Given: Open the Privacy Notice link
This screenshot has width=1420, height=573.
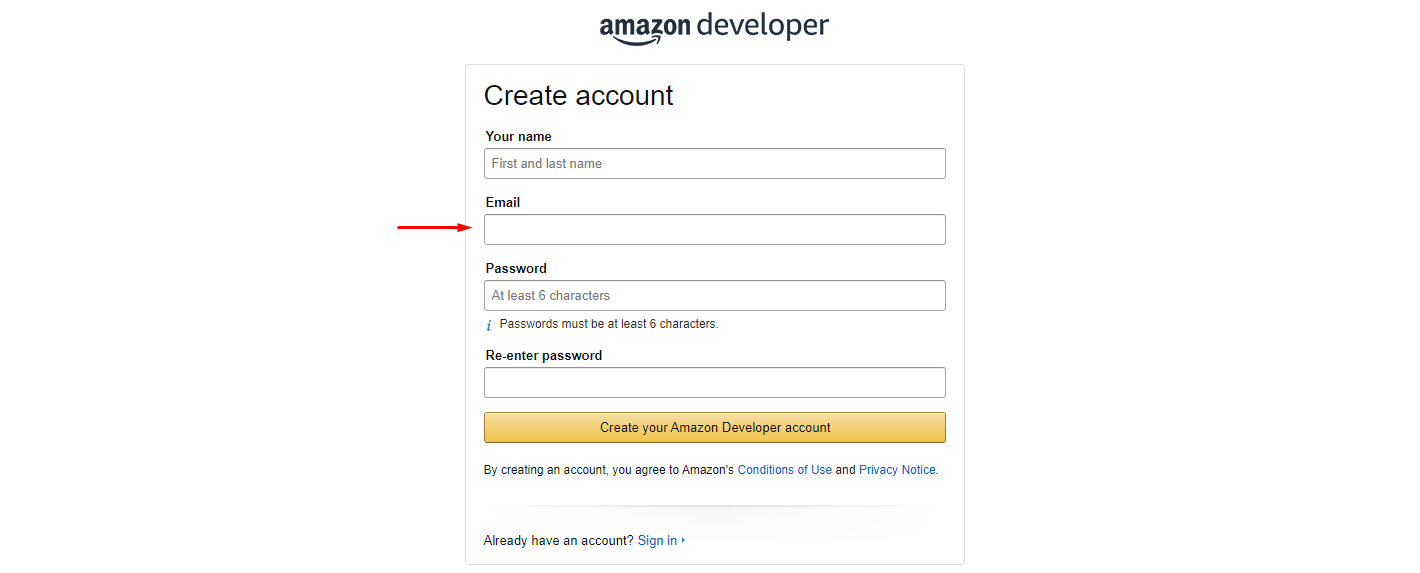Looking at the screenshot, I should point(897,470).
